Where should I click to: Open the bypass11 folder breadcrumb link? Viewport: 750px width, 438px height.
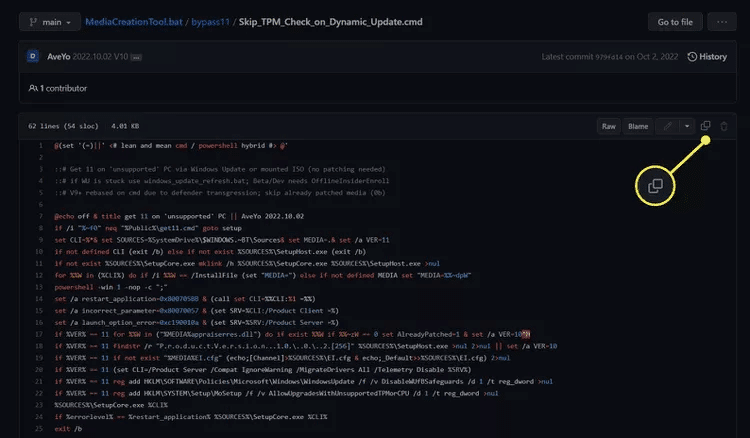pos(210,22)
